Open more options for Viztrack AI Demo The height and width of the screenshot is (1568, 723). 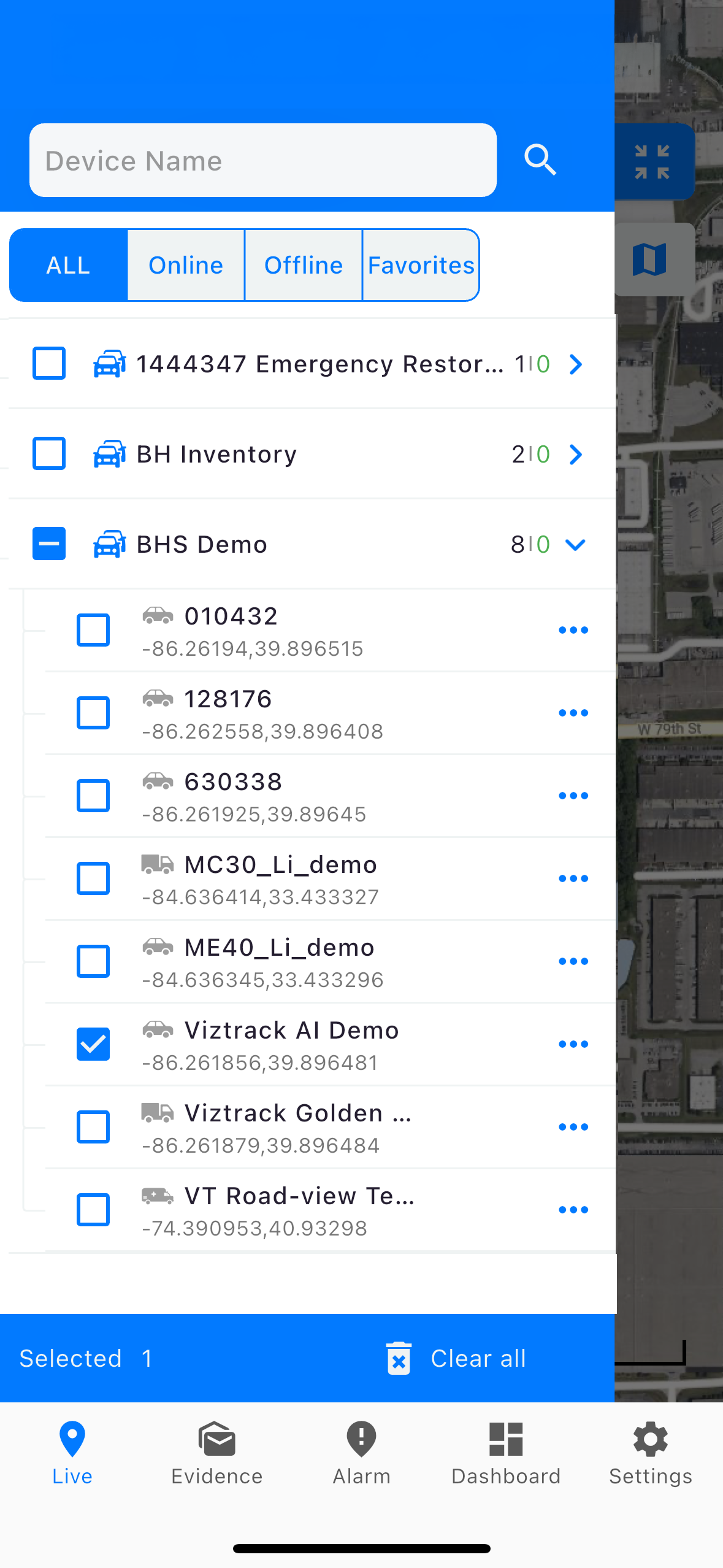[x=573, y=1044]
